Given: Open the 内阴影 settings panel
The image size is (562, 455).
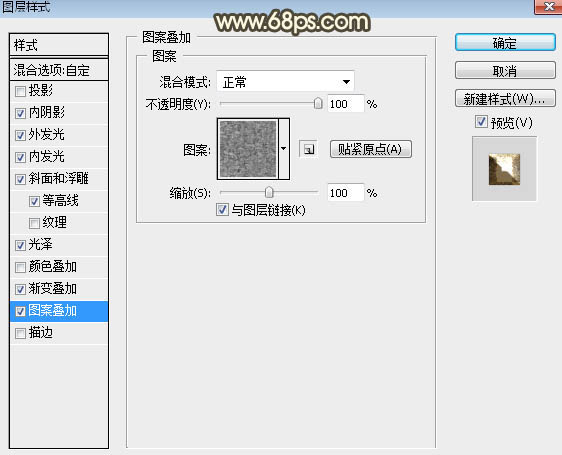Looking at the screenshot, I should pos(47,112).
